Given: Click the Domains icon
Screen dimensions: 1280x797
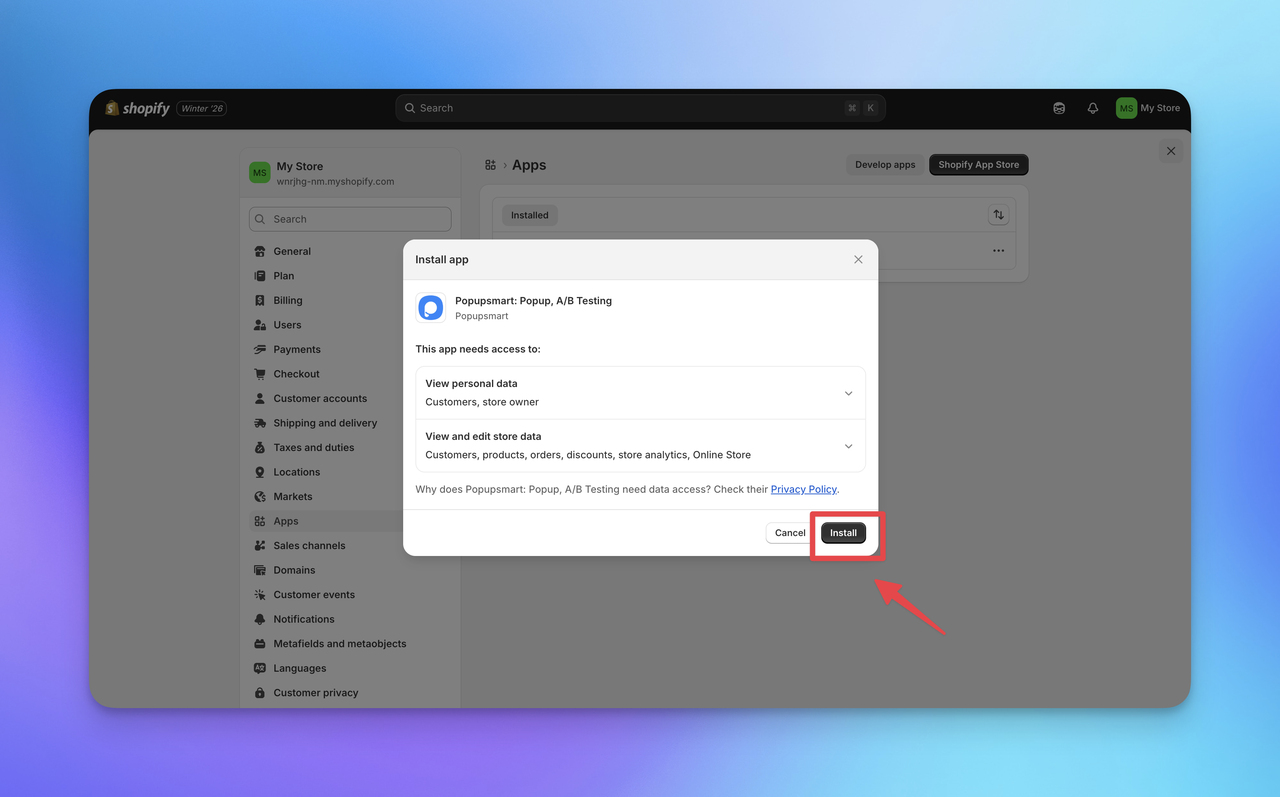Looking at the screenshot, I should tap(260, 570).
